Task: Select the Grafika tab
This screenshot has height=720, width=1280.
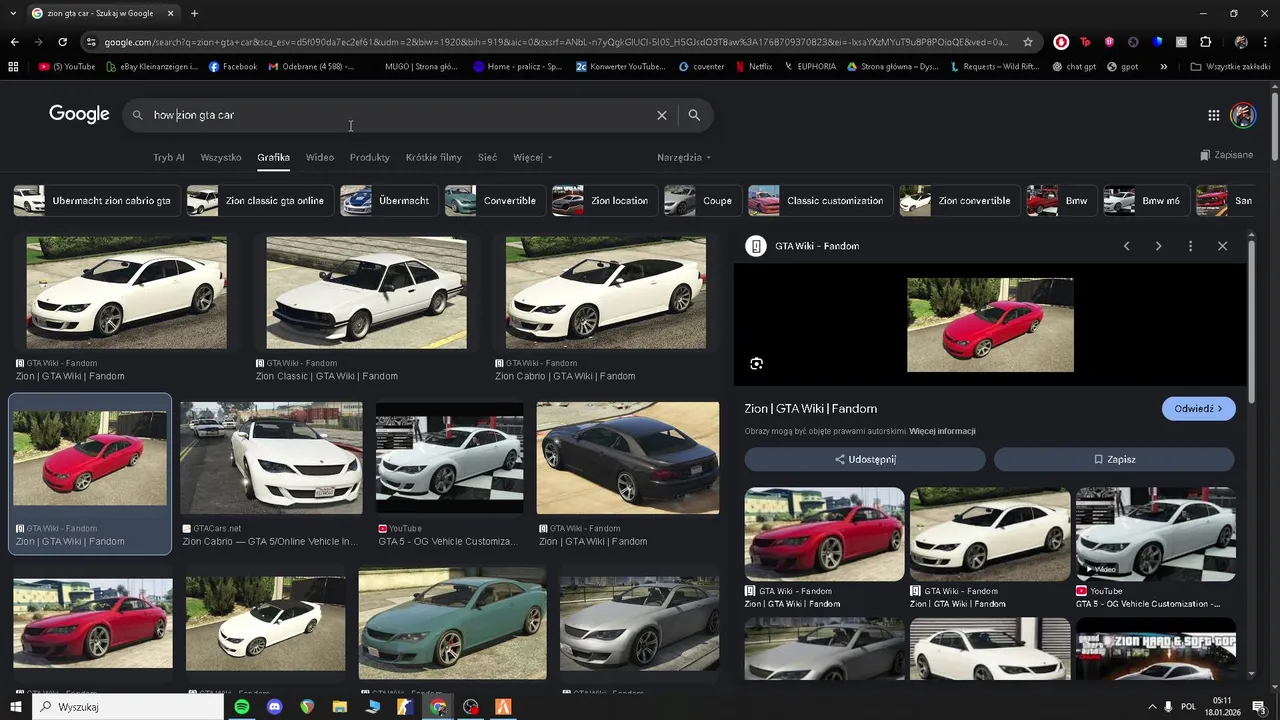Action: pos(273,157)
